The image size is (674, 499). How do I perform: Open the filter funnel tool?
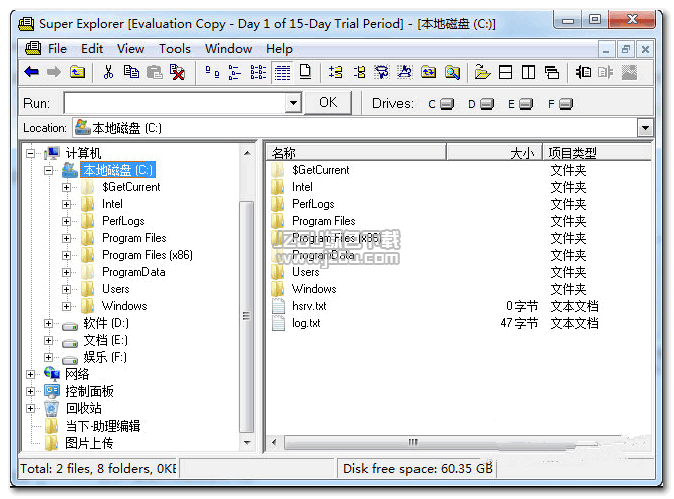pyautogui.click(x=382, y=72)
